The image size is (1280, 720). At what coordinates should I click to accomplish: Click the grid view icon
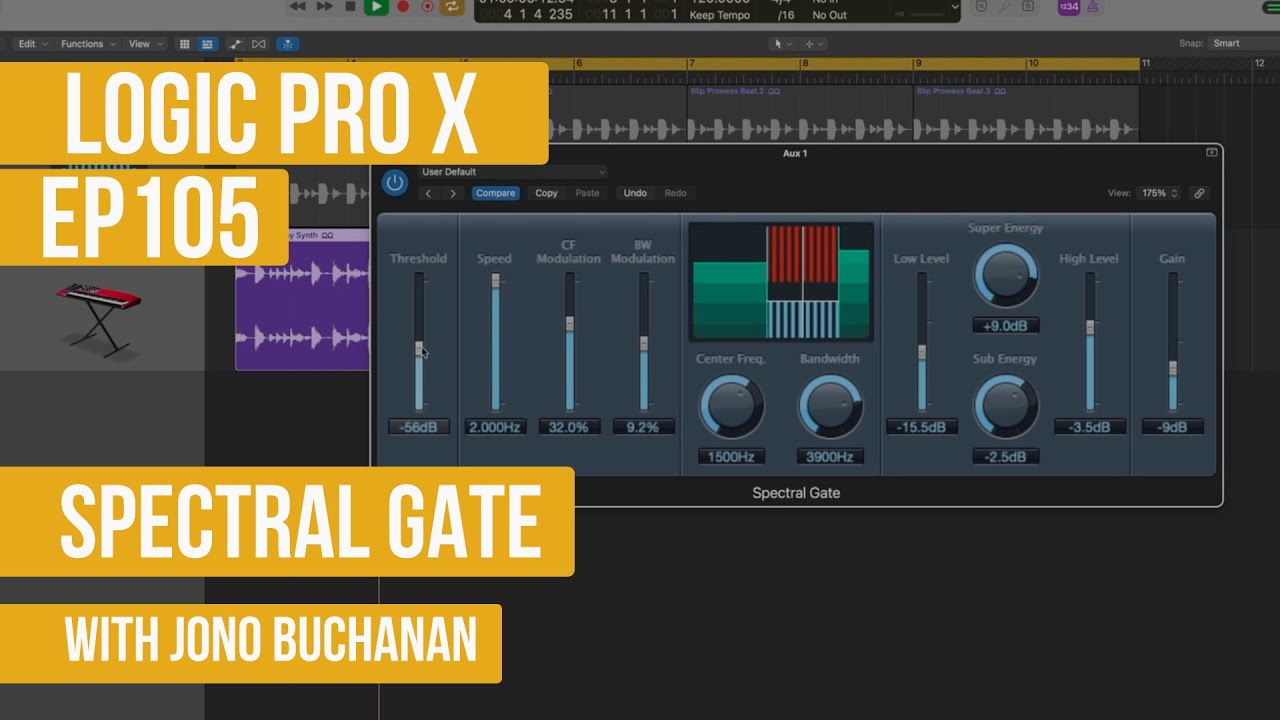tap(184, 44)
